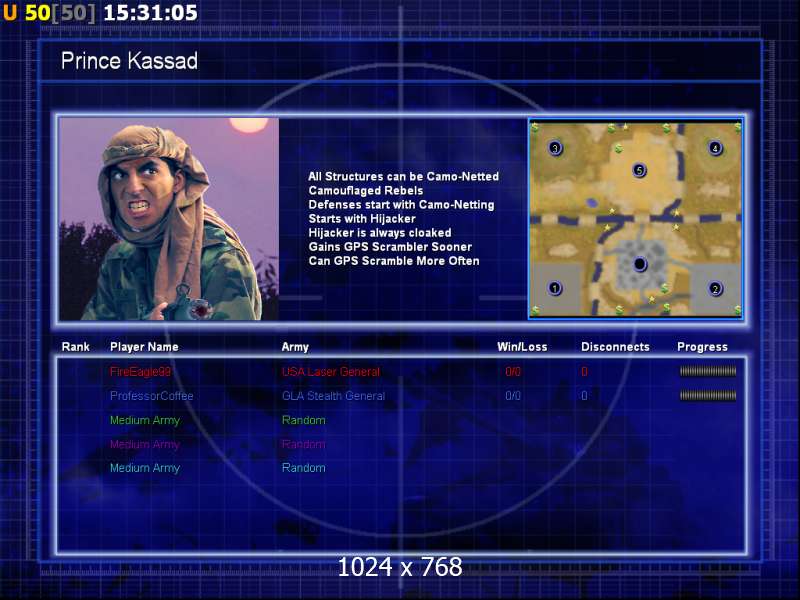
Task: Select the purple Medium Army player
Action: pyautogui.click(x=145, y=444)
